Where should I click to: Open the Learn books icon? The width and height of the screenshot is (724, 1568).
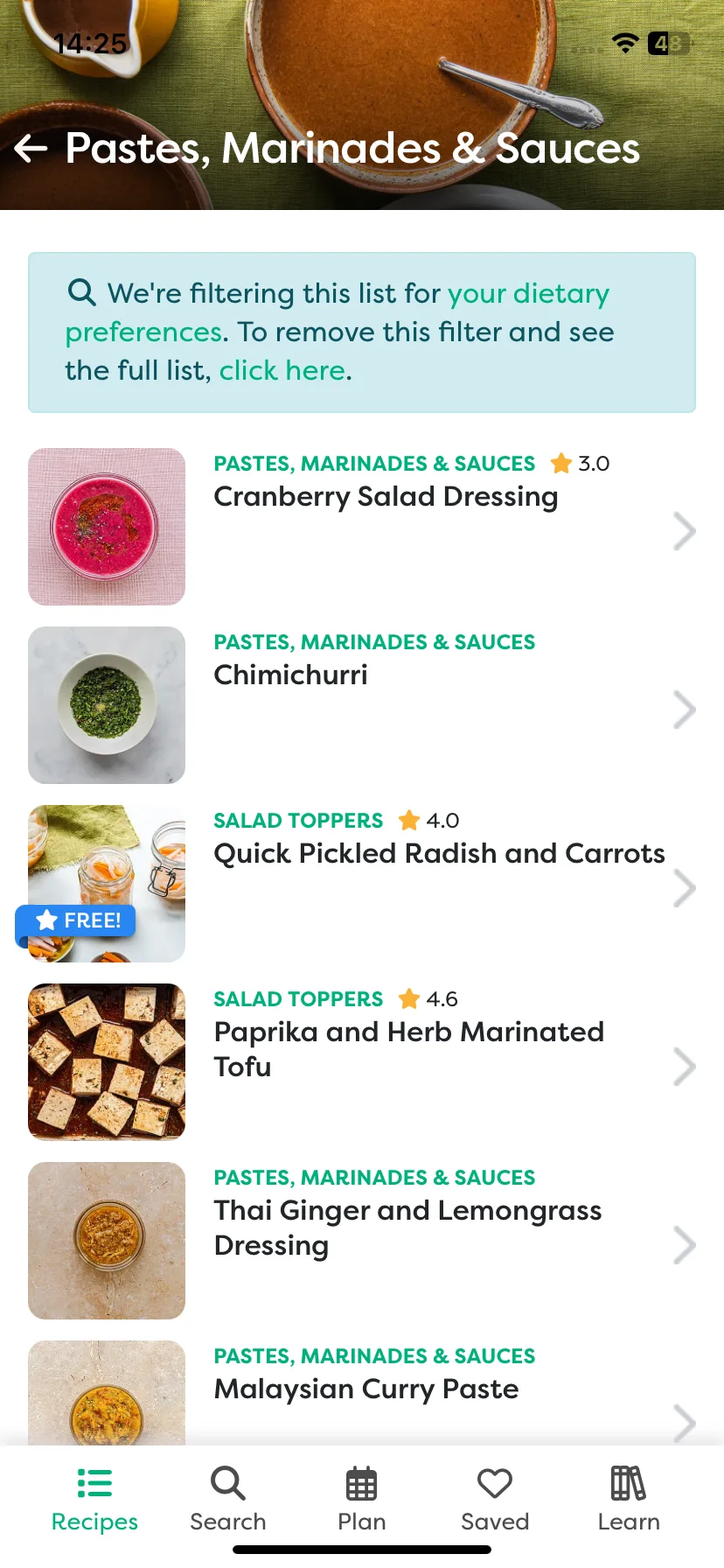[x=628, y=1483]
